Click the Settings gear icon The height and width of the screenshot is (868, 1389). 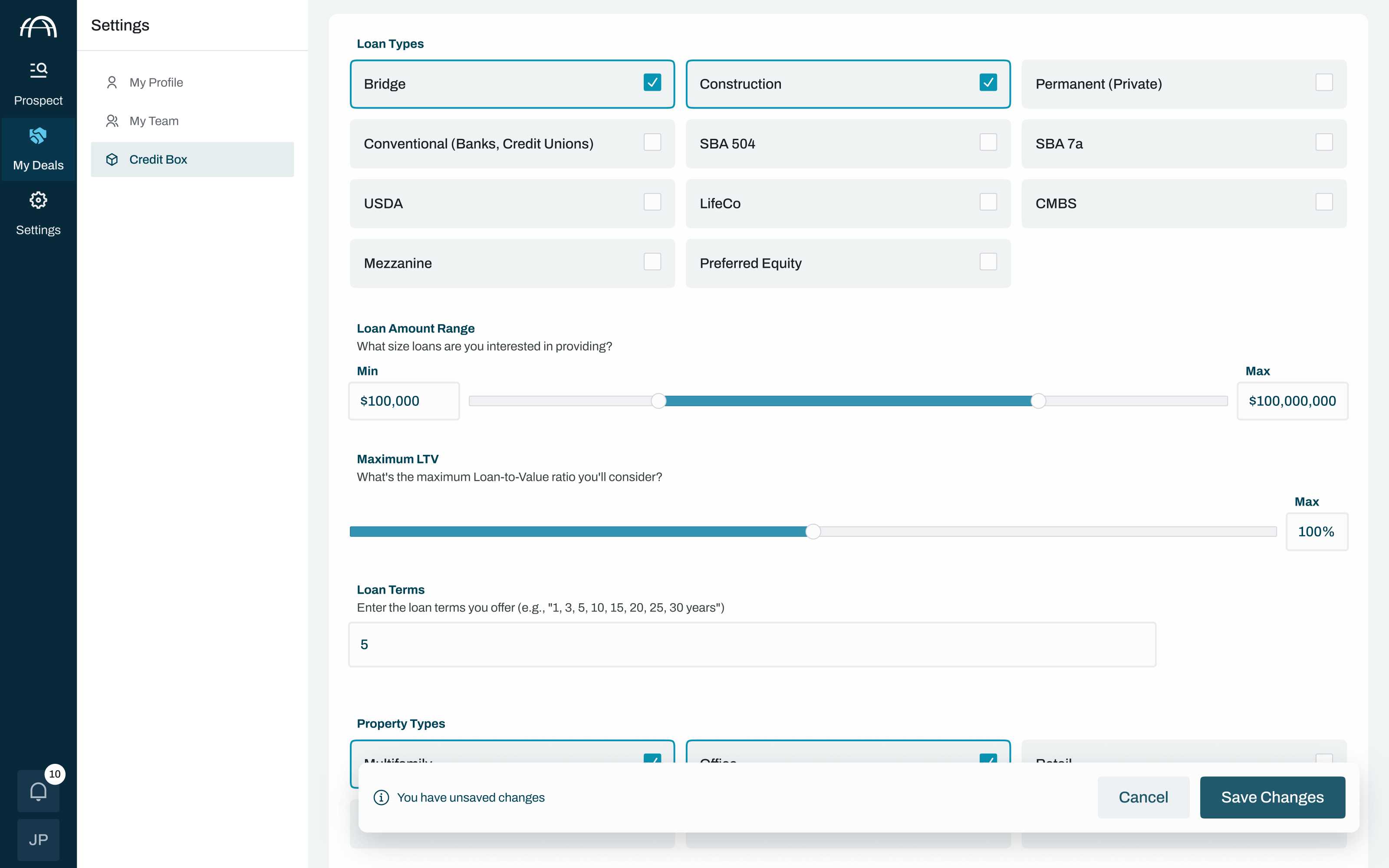coord(38,201)
